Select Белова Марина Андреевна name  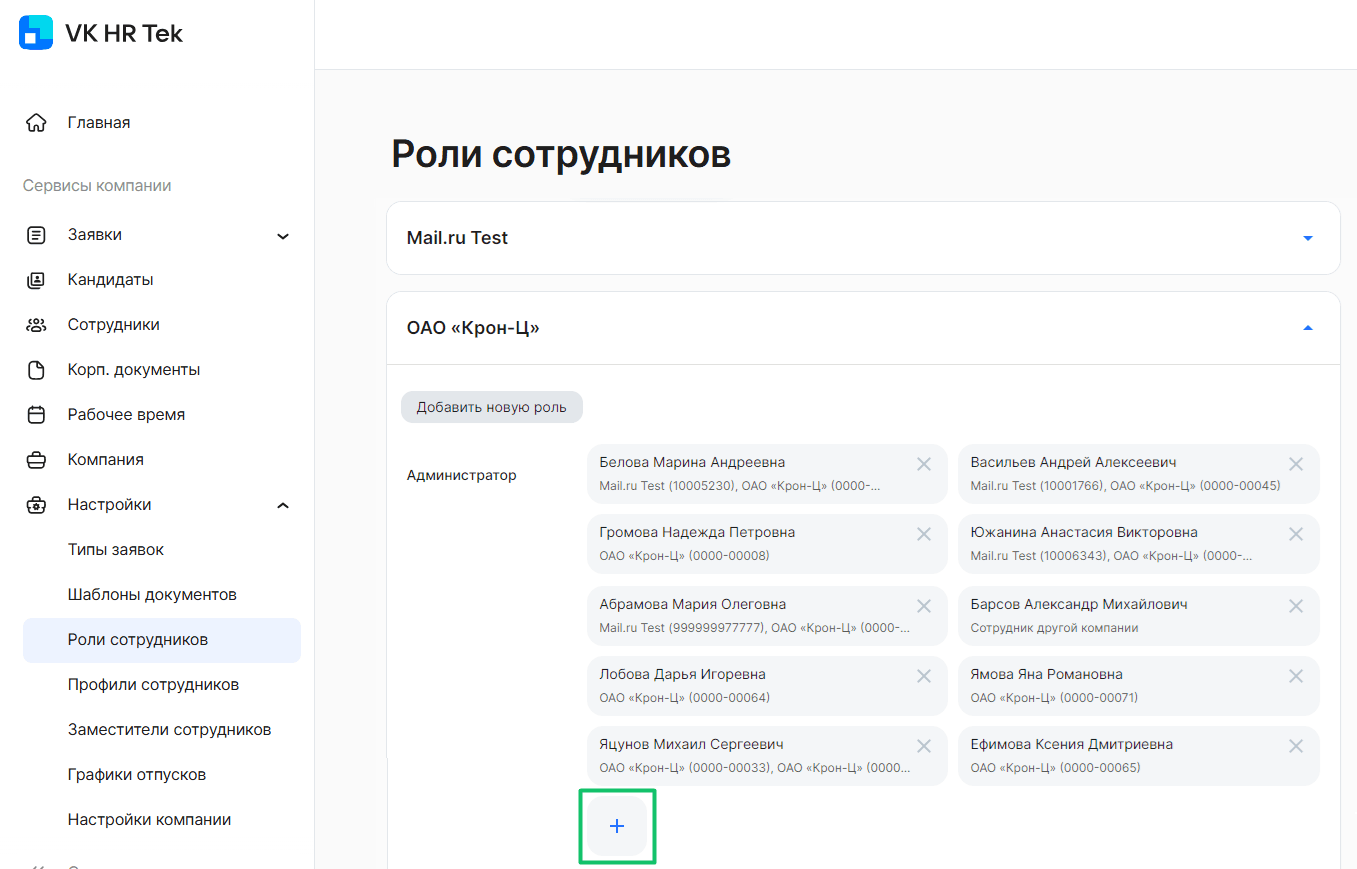coord(692,462)
